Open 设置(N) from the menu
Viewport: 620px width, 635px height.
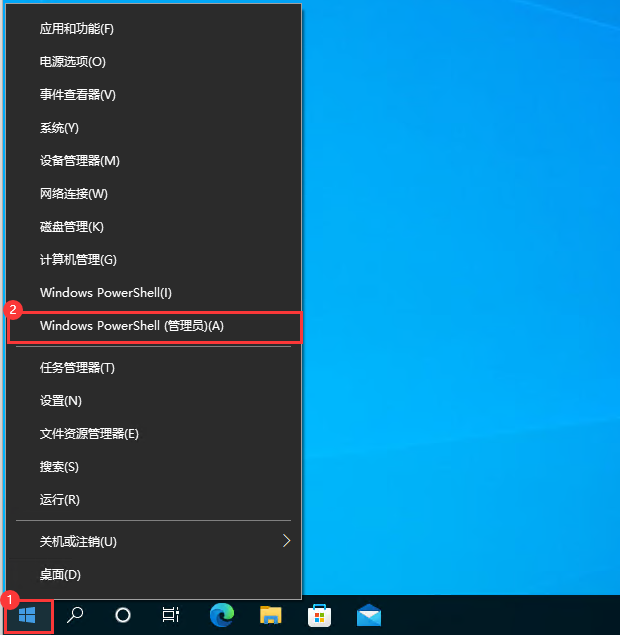[153, 401]
